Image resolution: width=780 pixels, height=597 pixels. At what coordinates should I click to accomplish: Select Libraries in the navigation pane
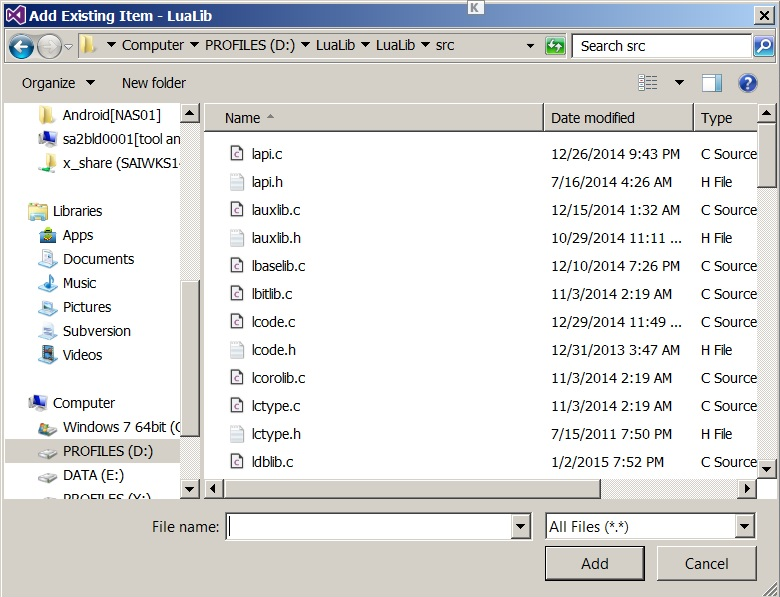[66, 211]
